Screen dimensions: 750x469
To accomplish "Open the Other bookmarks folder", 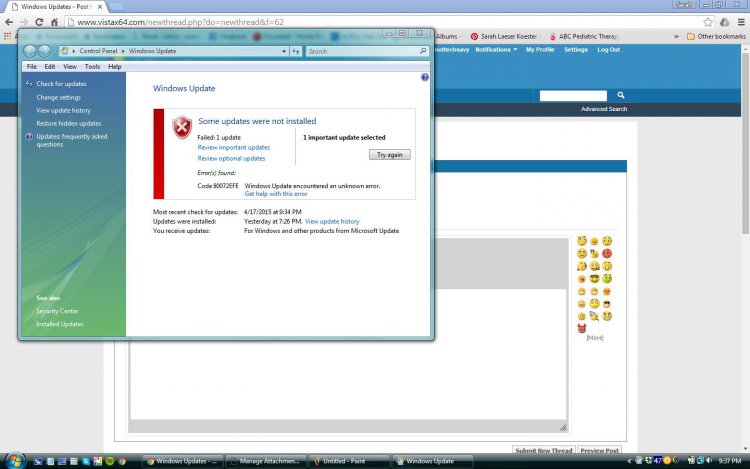I will (x=716, y=36).
